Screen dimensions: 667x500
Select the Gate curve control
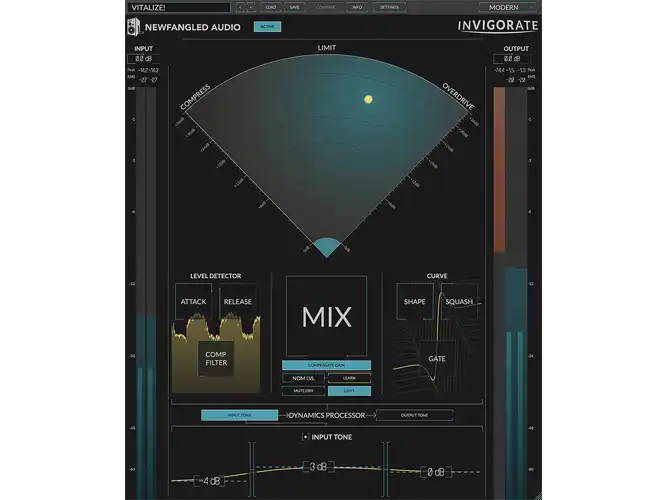click(x=437, y=358)
